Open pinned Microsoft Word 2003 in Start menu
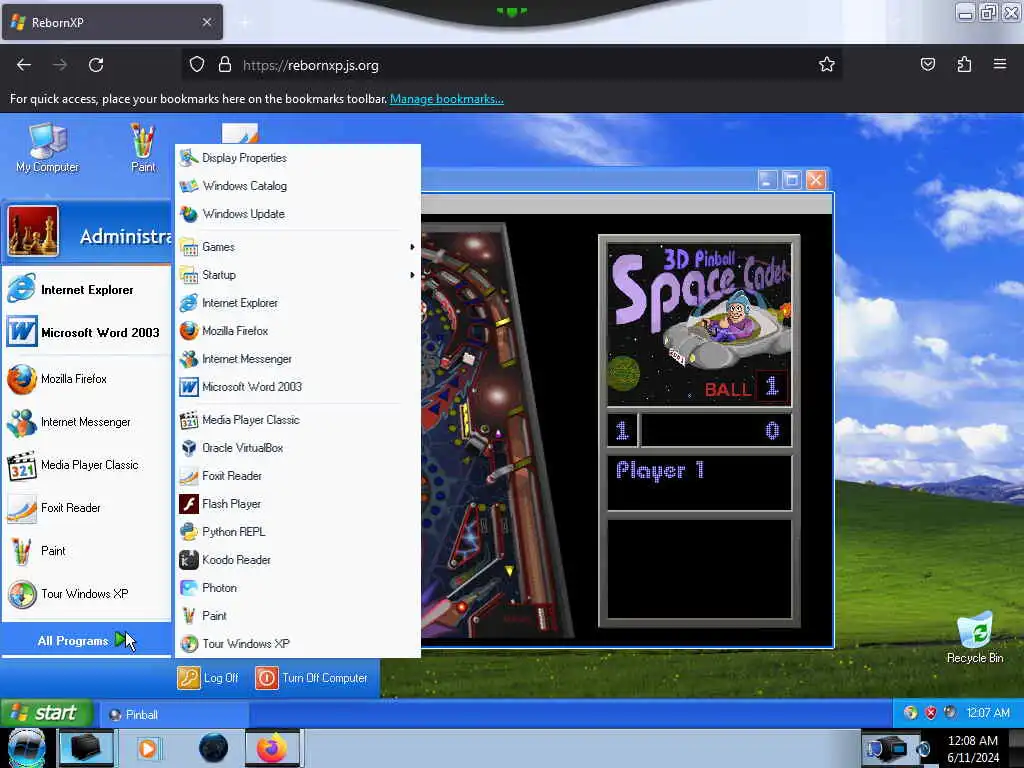The width and height of the screenshot is (1024, 768). pos(86,332)
